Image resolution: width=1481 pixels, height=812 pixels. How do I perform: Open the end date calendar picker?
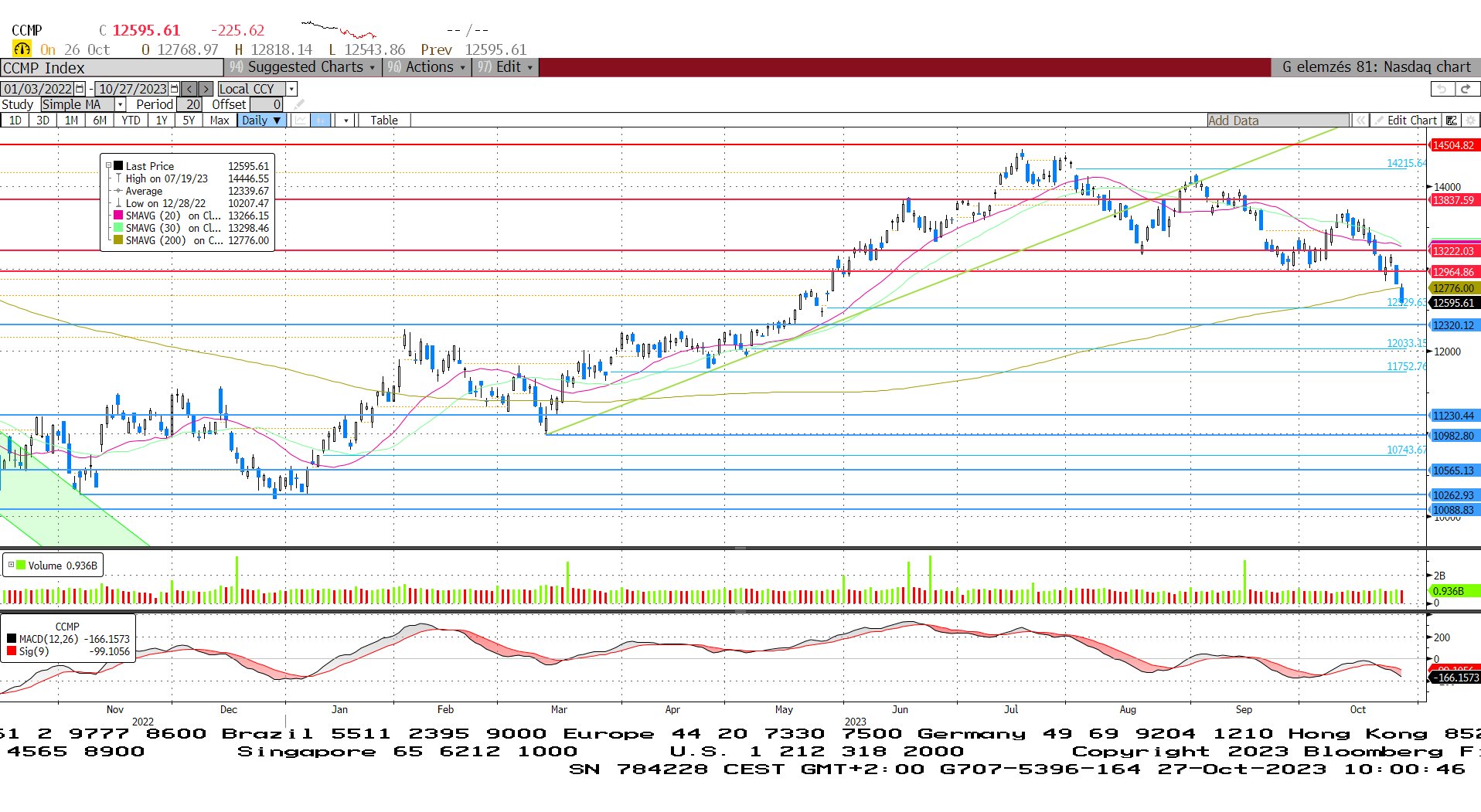coord(175,89)
